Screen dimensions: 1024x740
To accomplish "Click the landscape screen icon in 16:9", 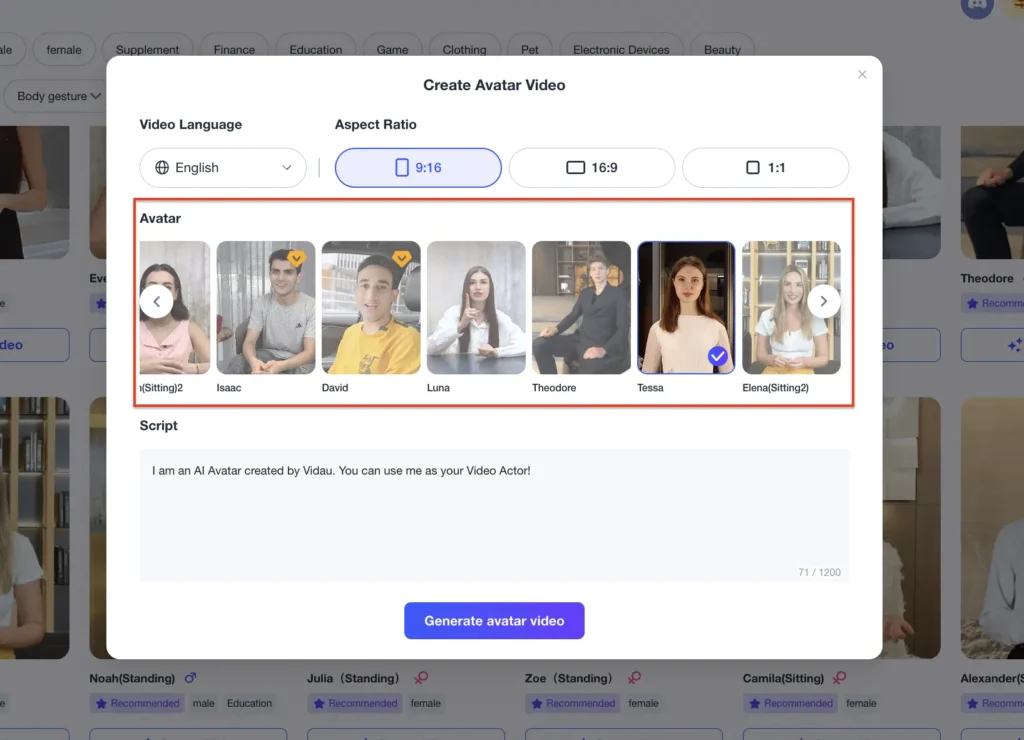I will click(575, 168).
